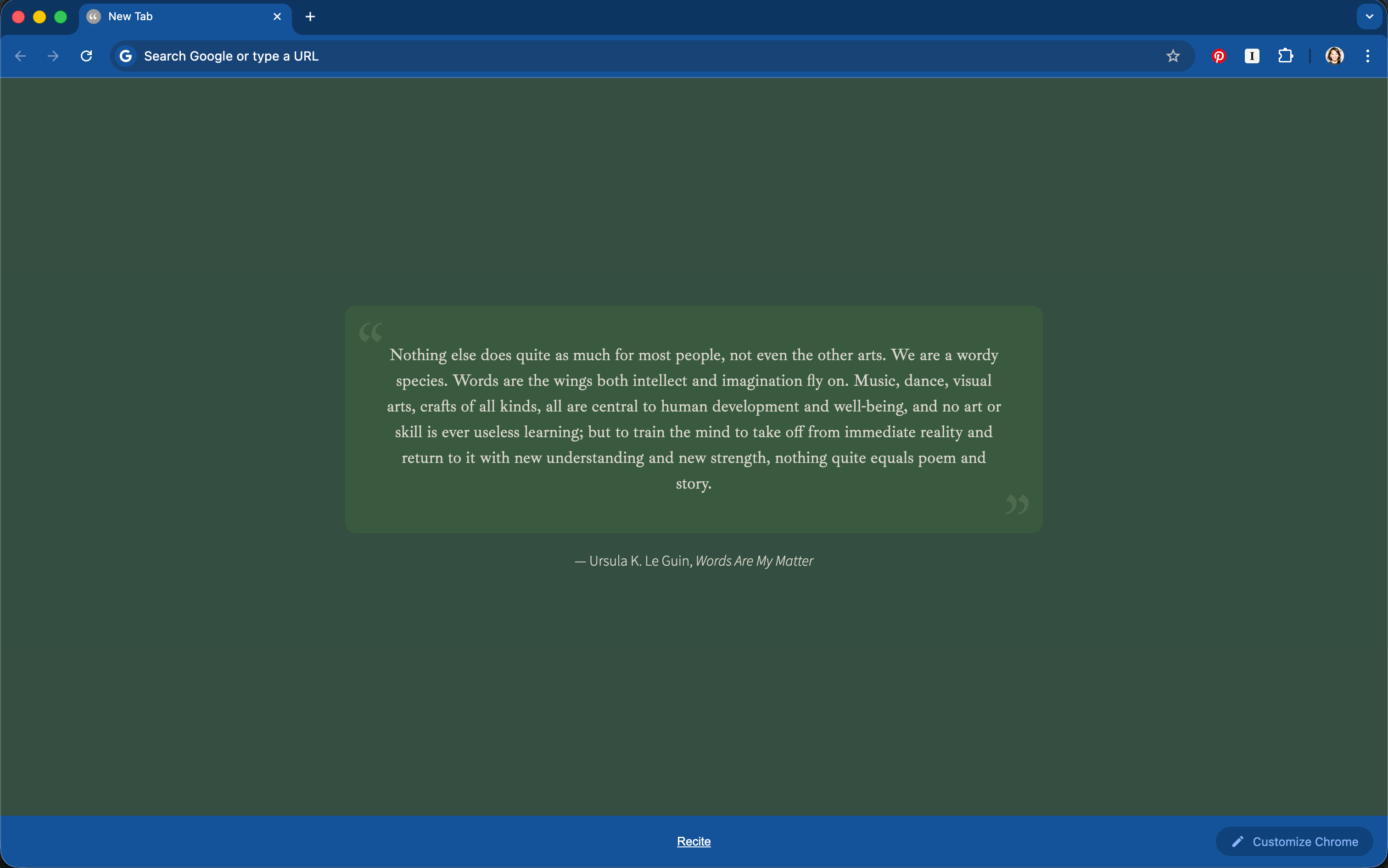Click the back navigation arrow
Image resolution: width=1388 pixels, height=868 pixels.
point(21,56)
